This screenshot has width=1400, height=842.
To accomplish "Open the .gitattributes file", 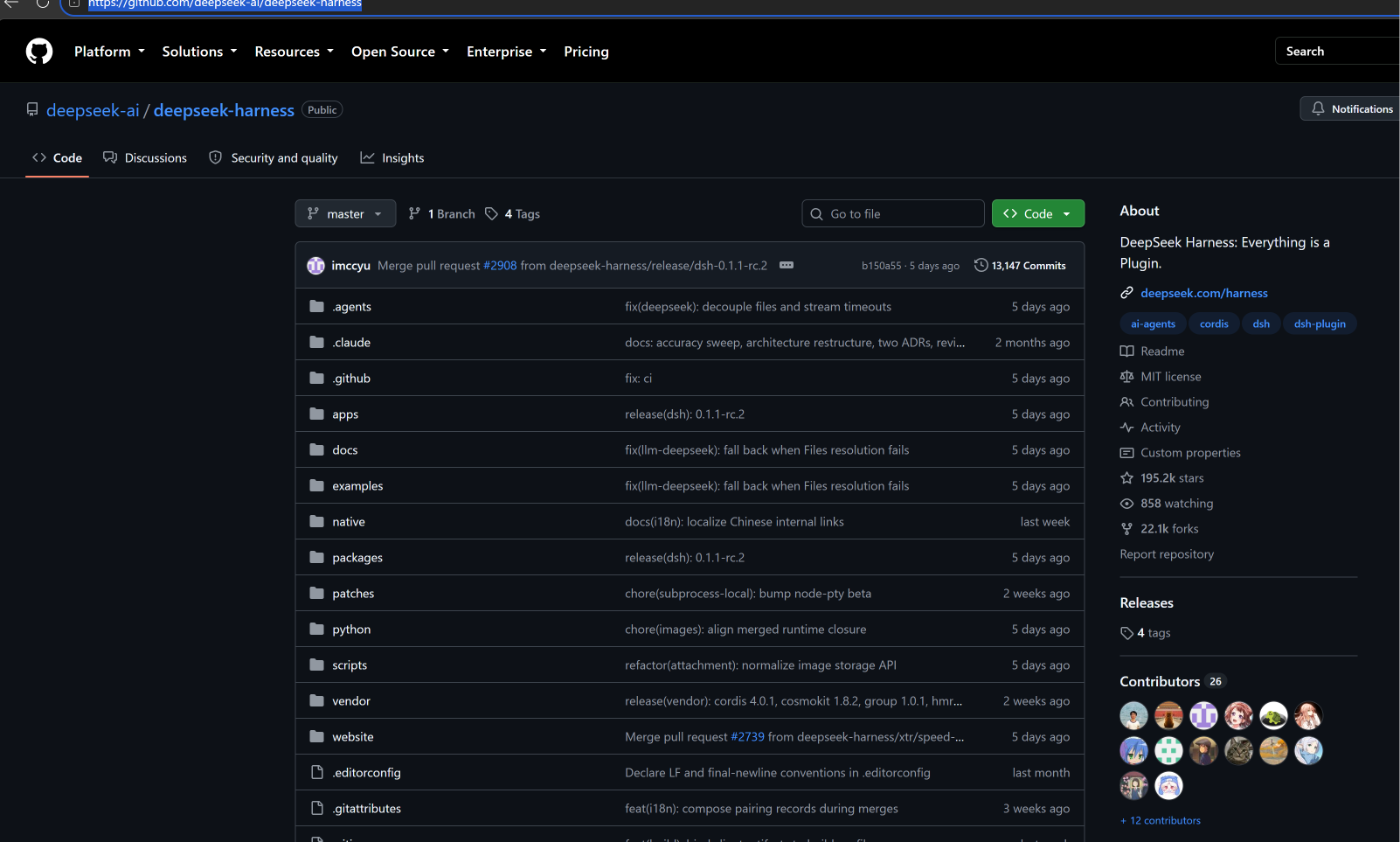I will point(366,809).
